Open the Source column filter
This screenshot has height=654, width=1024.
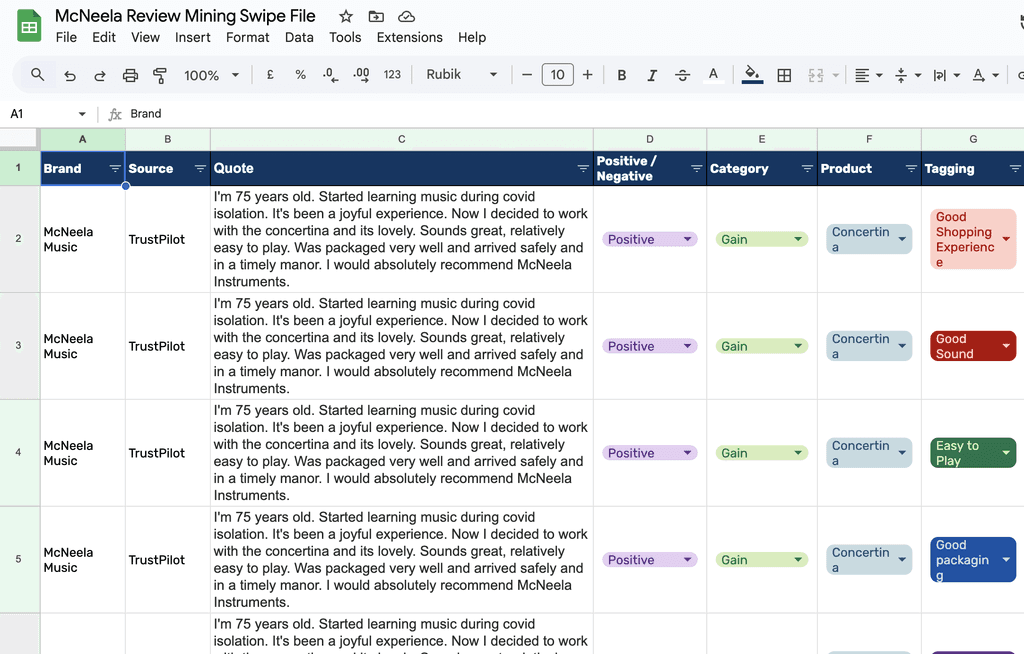[200, 169]
